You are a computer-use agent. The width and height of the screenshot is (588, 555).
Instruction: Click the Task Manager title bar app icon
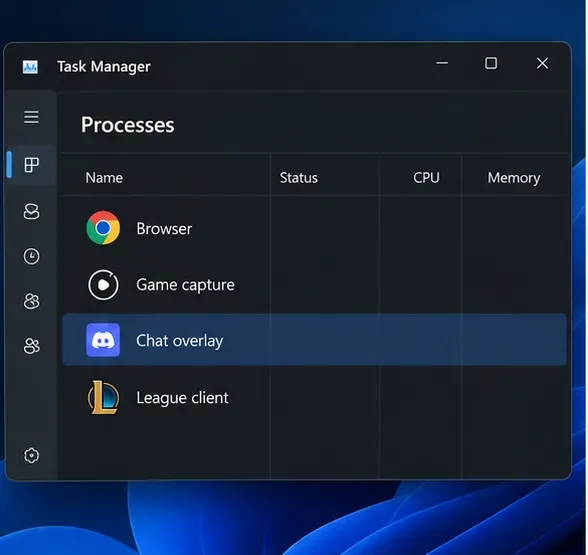[30, 67]
